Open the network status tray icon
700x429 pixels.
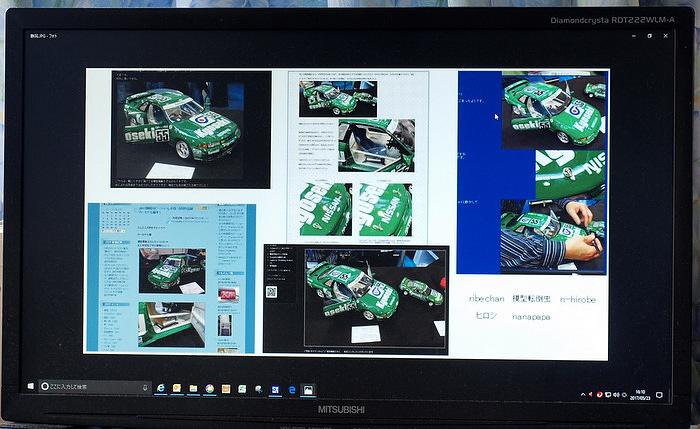608,395
